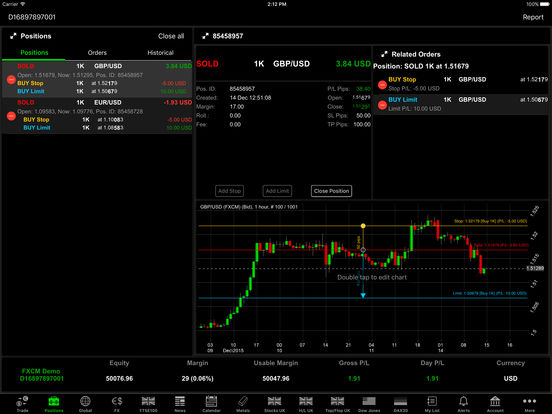The image size is (552, 414).
Task: Tap the blue limit-level arrow marker on chart
Action: click(x=363, y=295)
